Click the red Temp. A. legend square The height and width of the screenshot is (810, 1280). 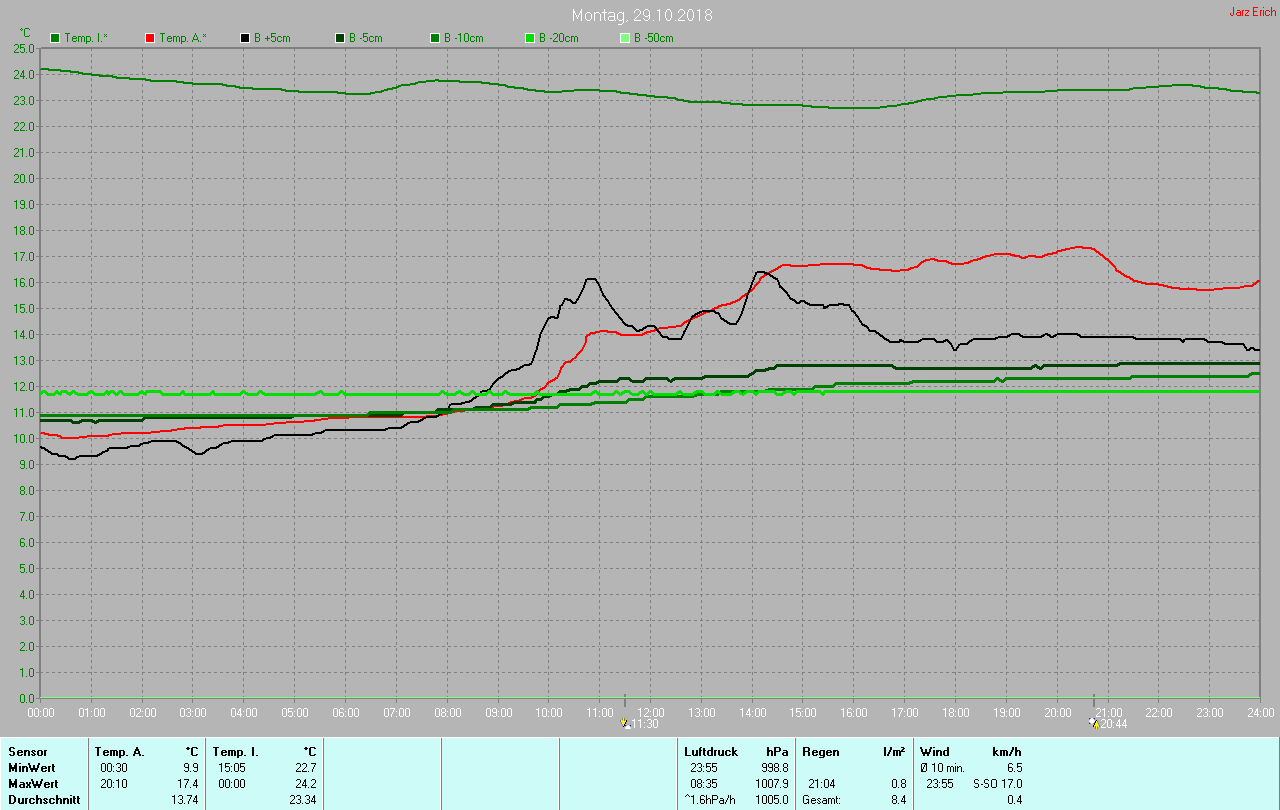150,38
